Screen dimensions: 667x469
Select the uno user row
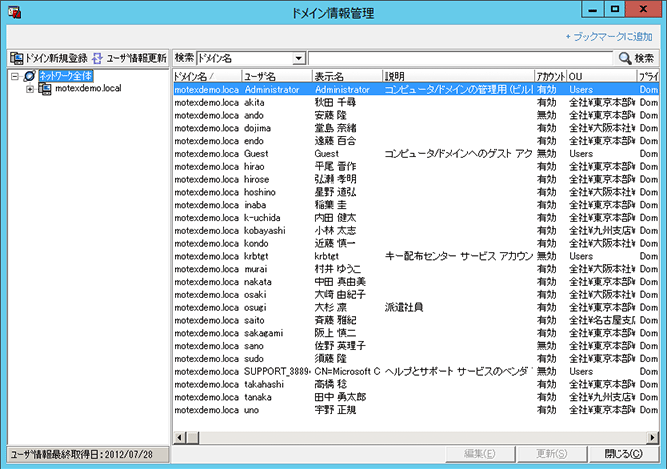tap(416, 410)
